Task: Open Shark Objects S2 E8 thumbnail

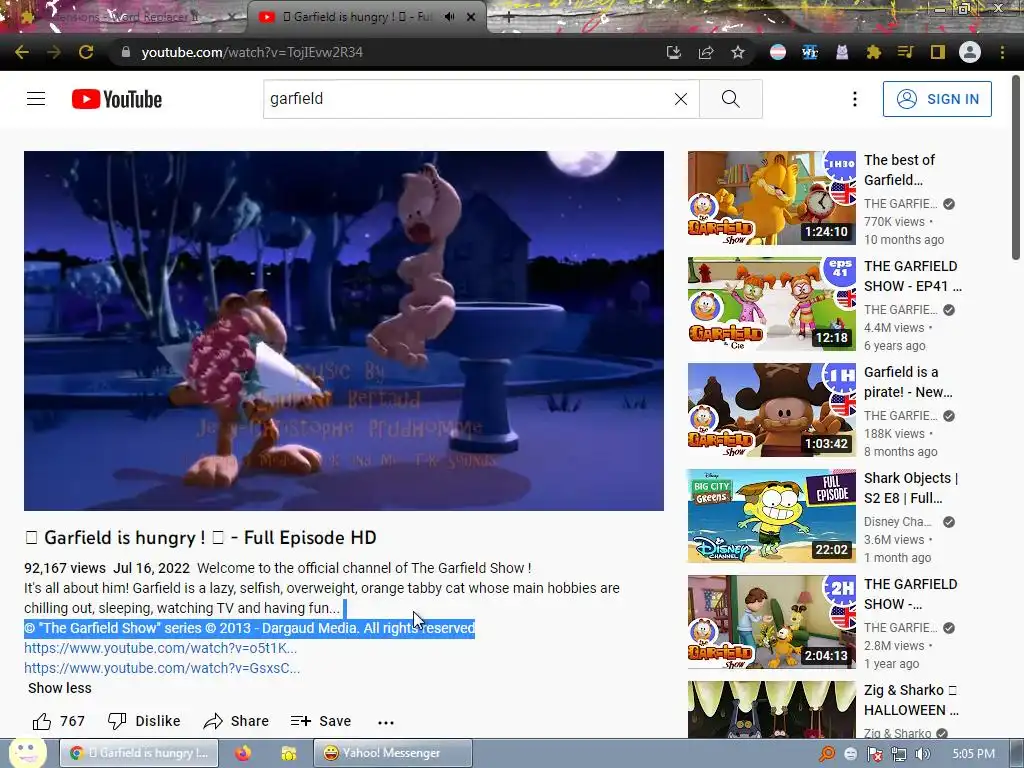Action: 771,516
